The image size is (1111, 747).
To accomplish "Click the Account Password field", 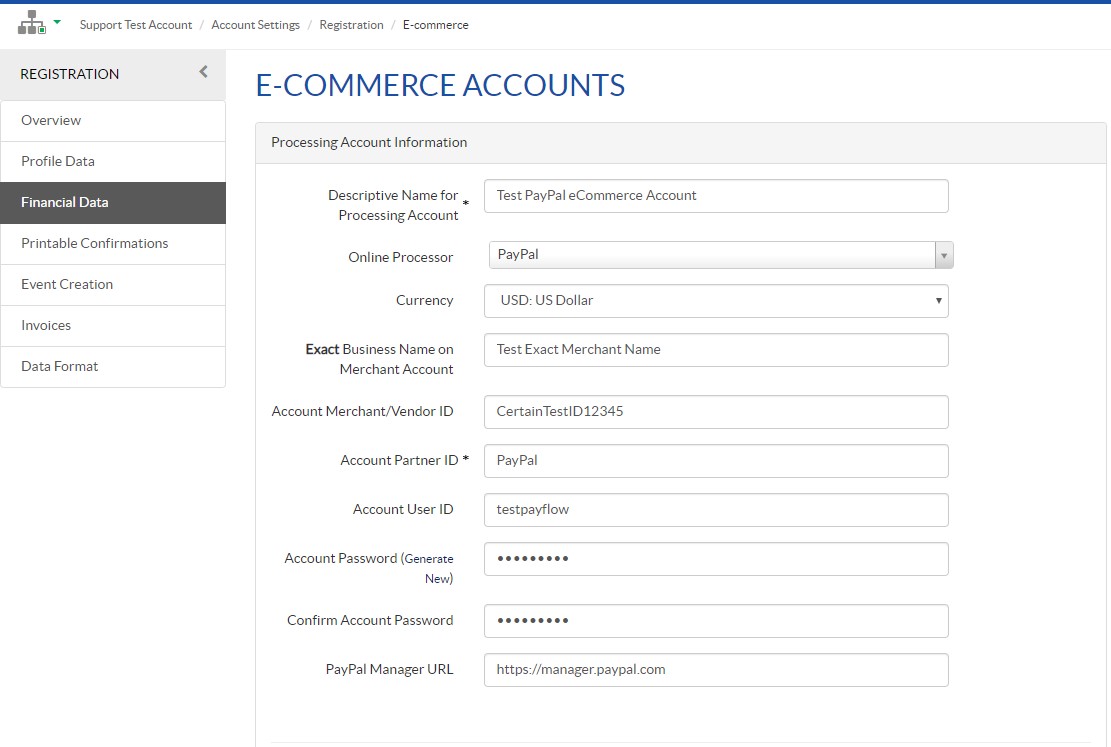I will pyautogui.click(x=716, y=559).
